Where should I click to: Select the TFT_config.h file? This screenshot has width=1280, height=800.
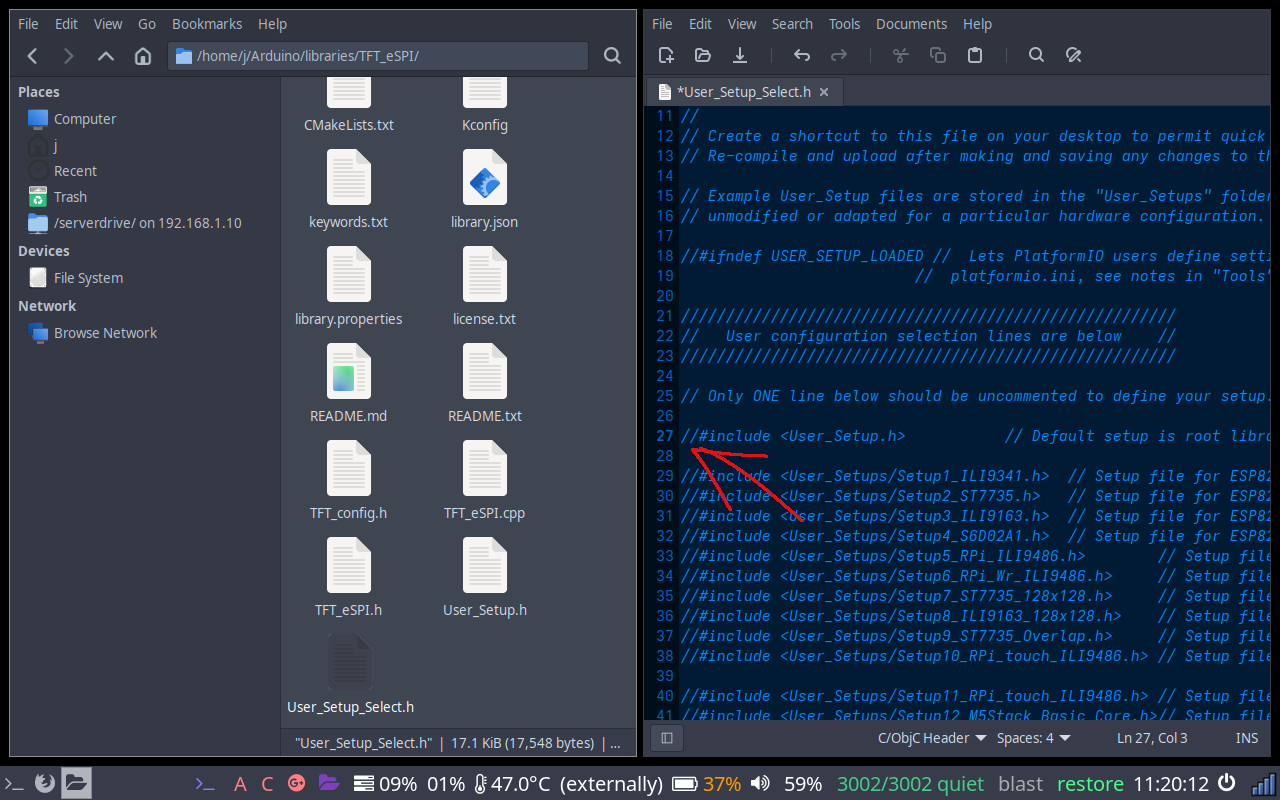point(349,480)
